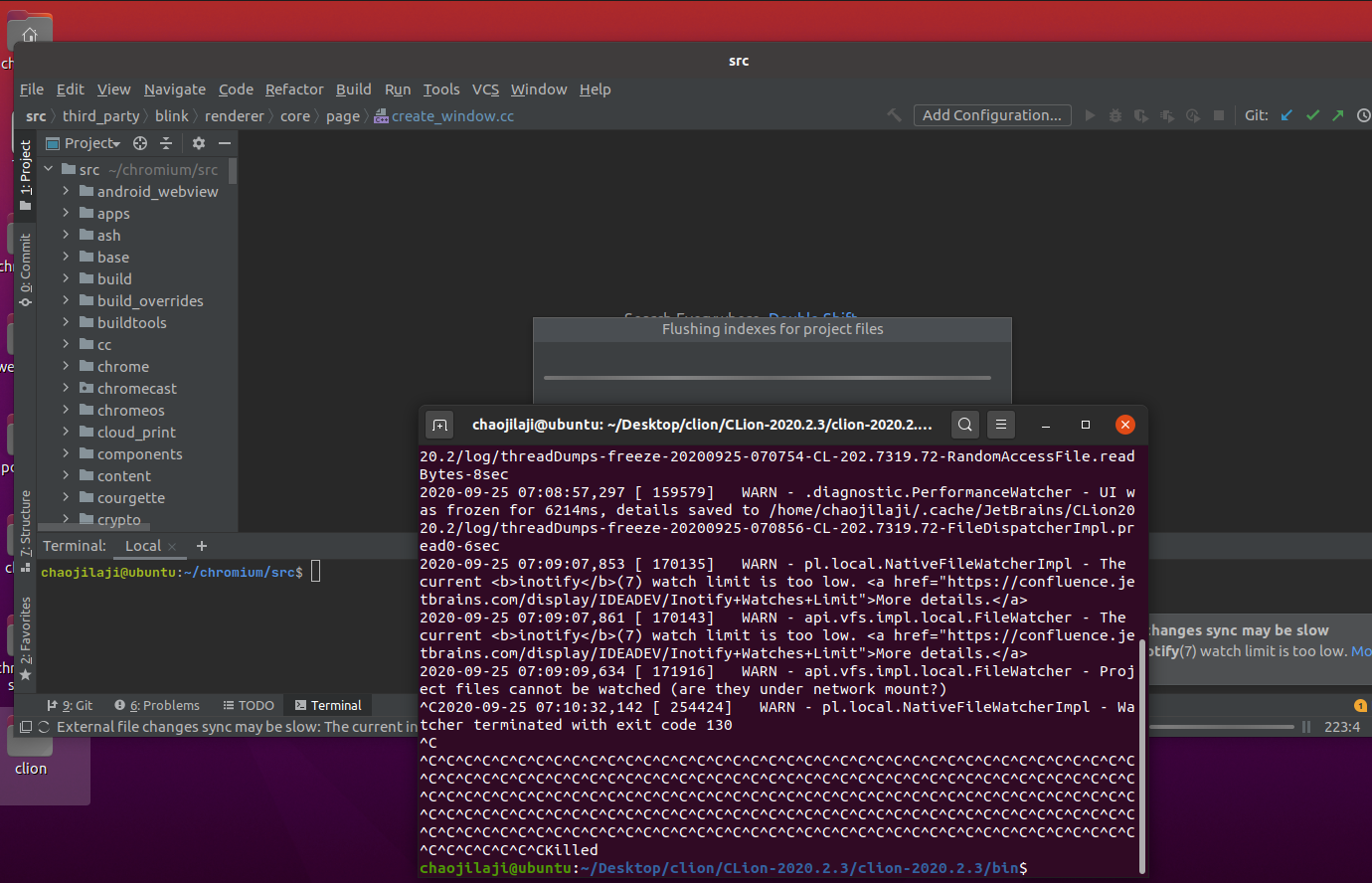Click the Flushing indexes progress bar
Viewport: 1372px width, 883px height.
pos(768,378)
